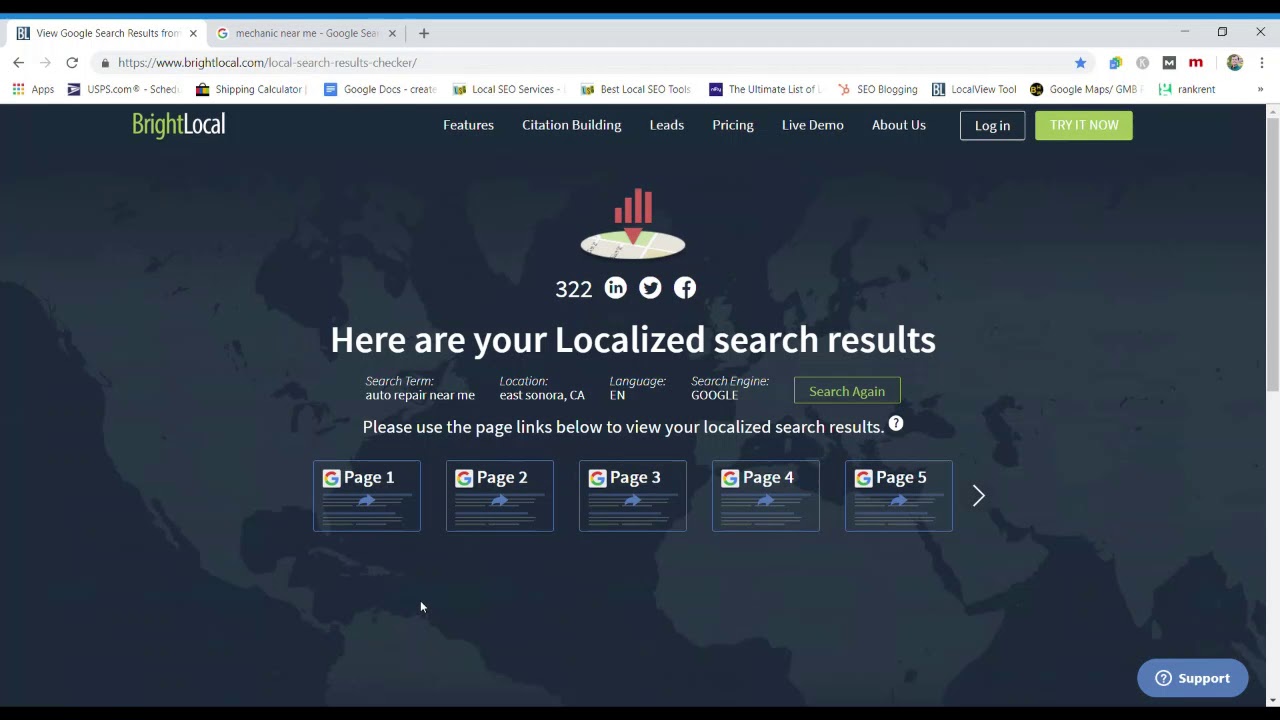Open the Chrome three-dot menu
Image resolution: width=1280 pixels, height=720 pixels.
[1262, 62]
